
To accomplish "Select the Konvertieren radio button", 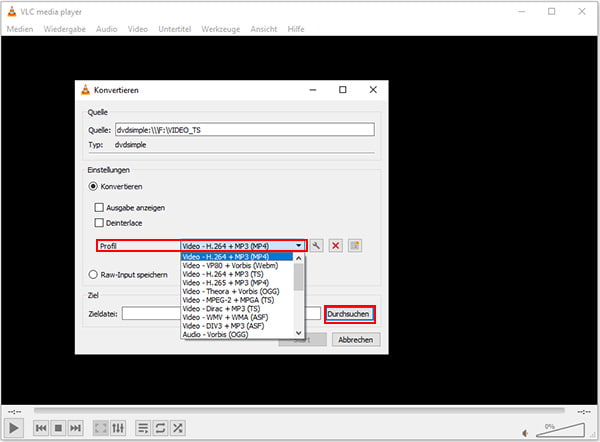I will coord(93,186).
